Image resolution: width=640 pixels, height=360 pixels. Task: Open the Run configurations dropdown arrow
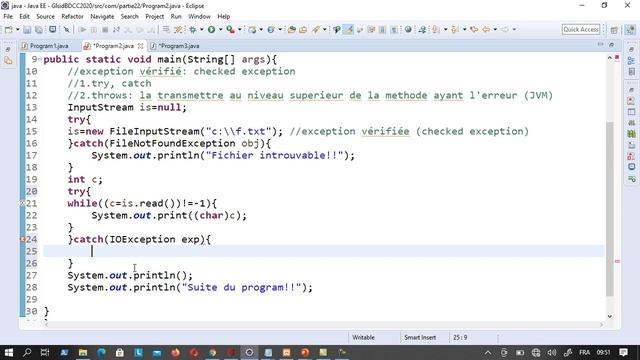pos(220,29)
